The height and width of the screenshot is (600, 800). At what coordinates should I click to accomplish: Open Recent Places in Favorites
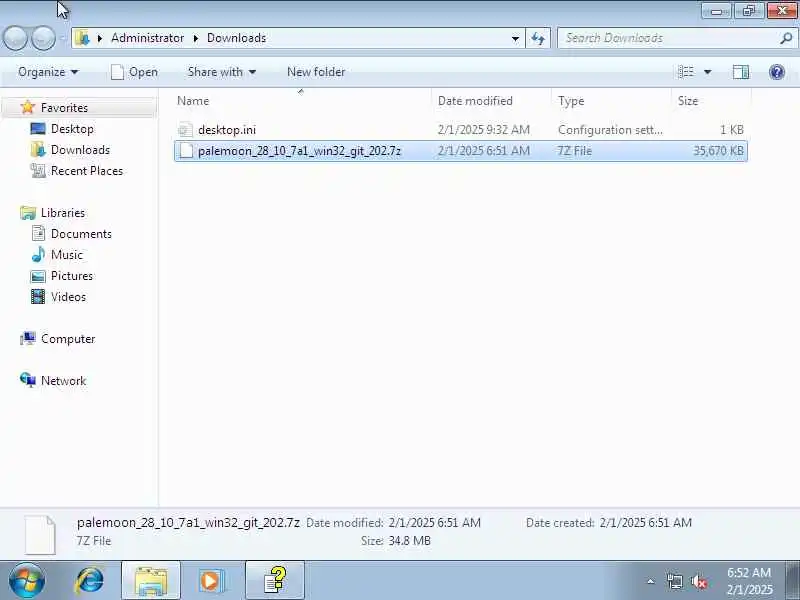[x=87, y=171]
